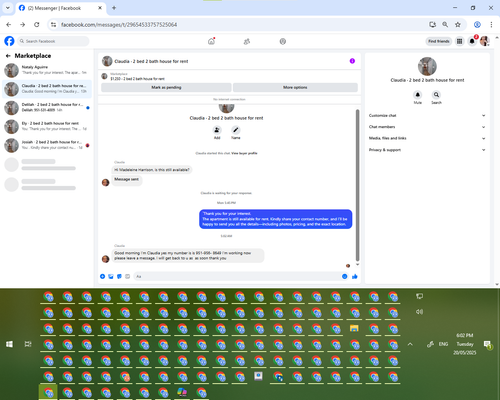Open the Facebook apps grid menu
Viewport: 500px width, 400px height.
tap(459, 41)
